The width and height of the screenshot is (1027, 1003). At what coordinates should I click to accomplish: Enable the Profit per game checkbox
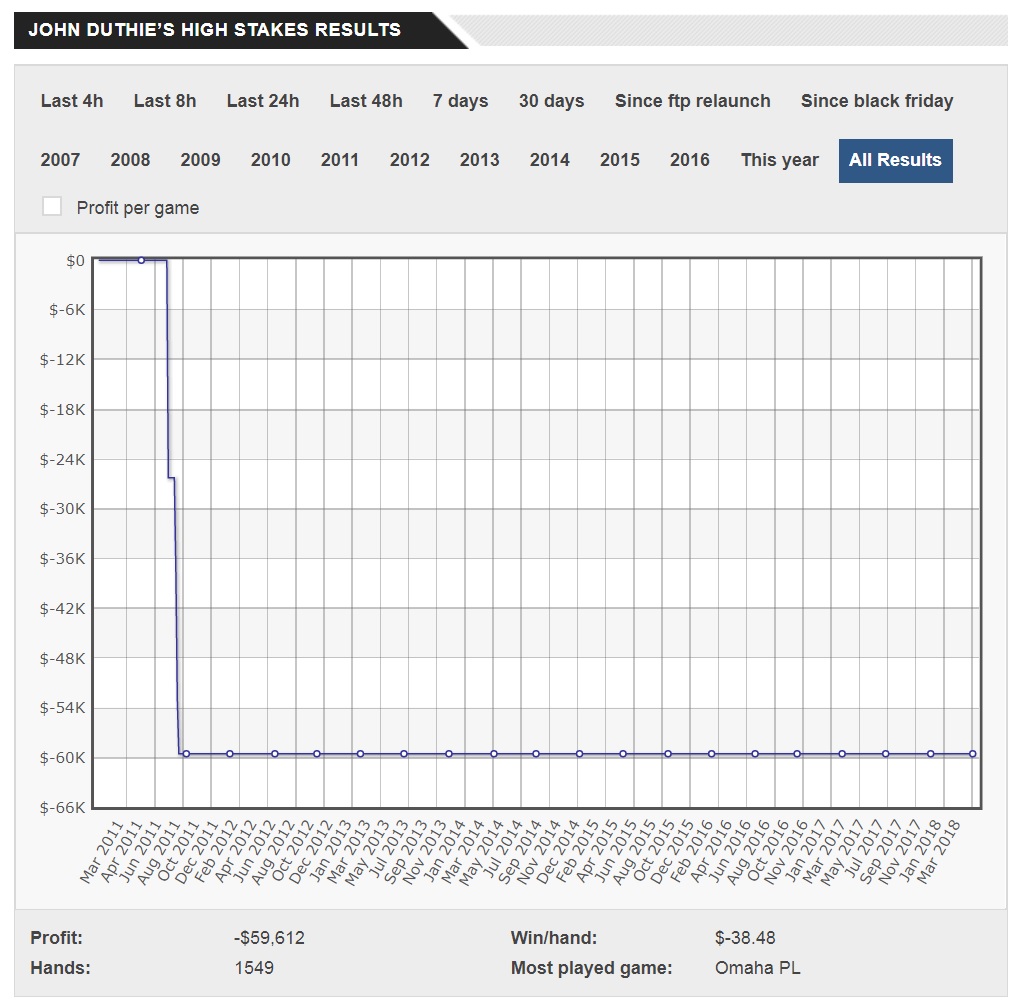pos(52,207)
